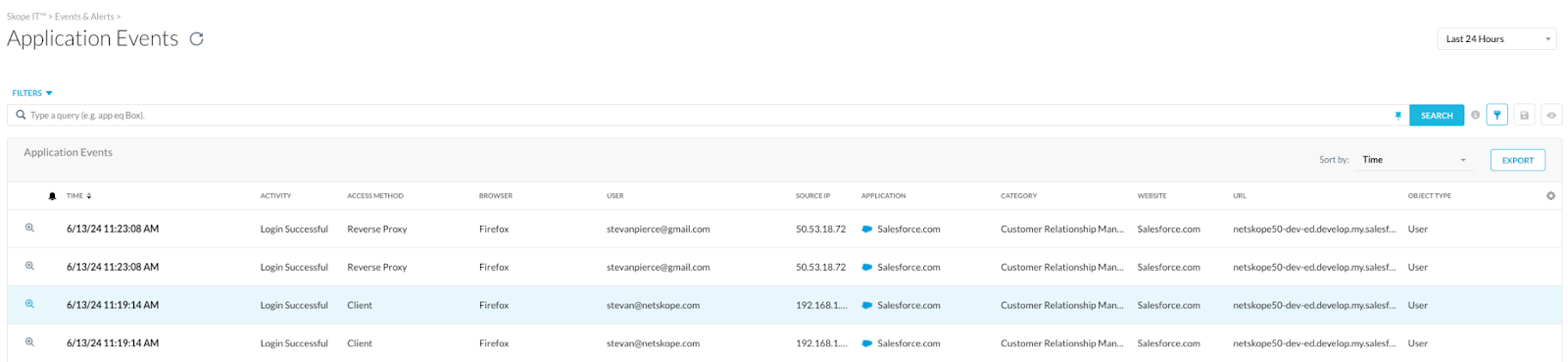Click the CATEGORY column header
This screenshot has height=362, width=1568.
pyautogui.click(x=1018, y=196)
